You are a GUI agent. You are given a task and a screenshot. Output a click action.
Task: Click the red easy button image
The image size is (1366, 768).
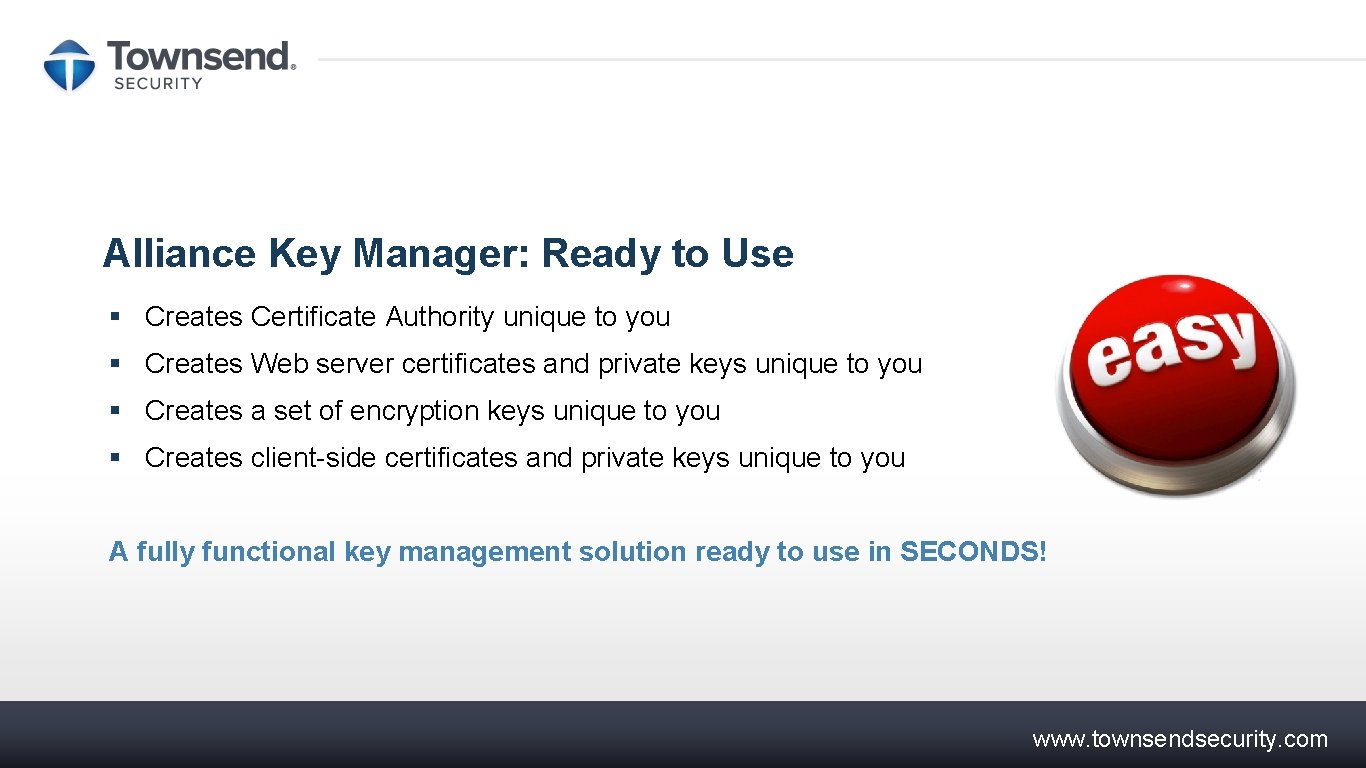pyautogui.click(x=1176, y=385)
